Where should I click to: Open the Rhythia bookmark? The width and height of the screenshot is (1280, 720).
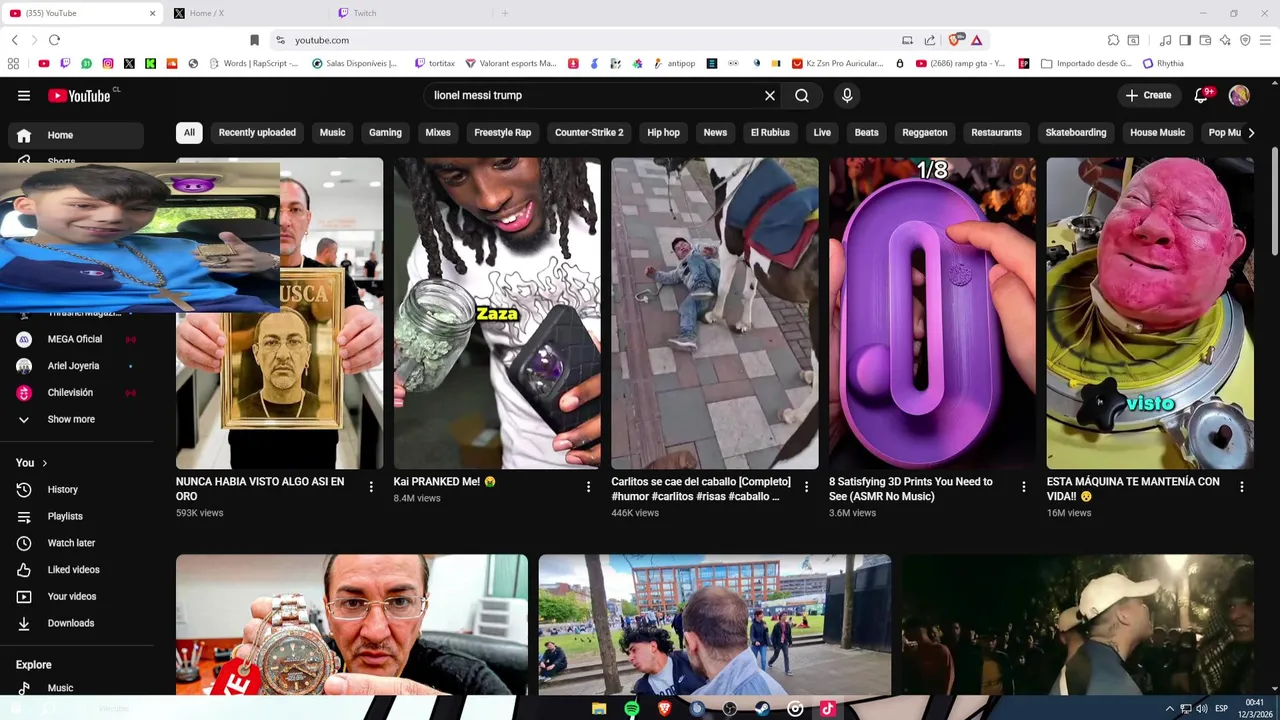pyautogui.click(x=1163, y=63)
